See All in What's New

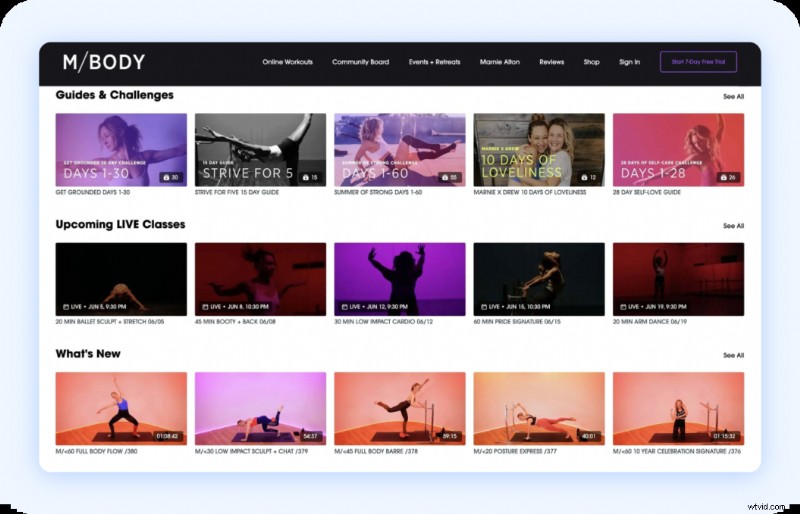point(733,355)
